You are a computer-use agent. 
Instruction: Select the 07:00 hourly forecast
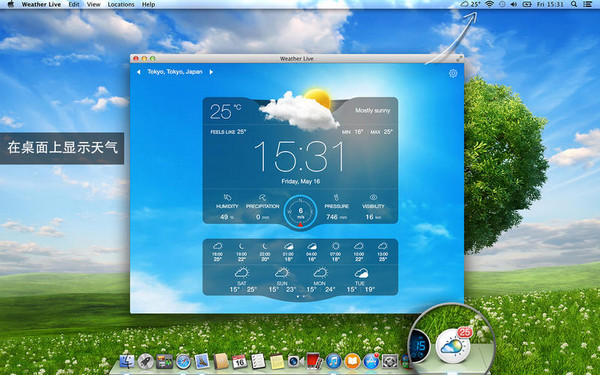[x=336, y=252]
